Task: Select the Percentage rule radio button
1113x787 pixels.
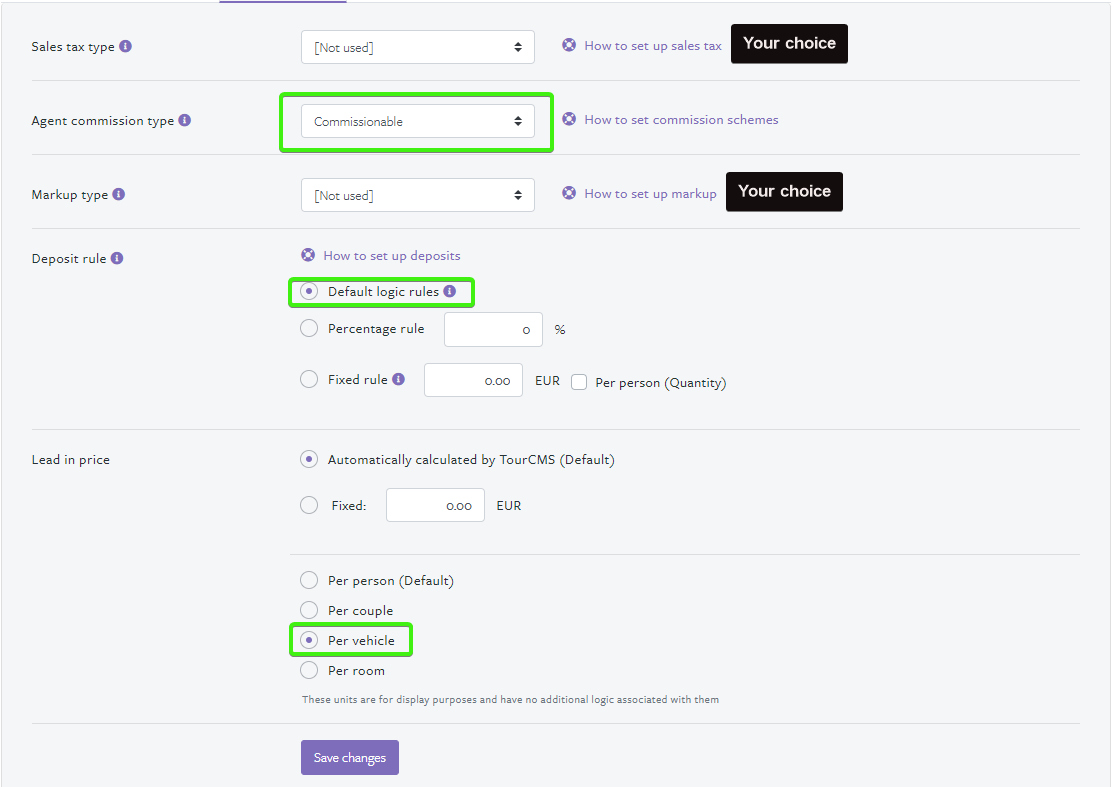Action: coord(309,328)
